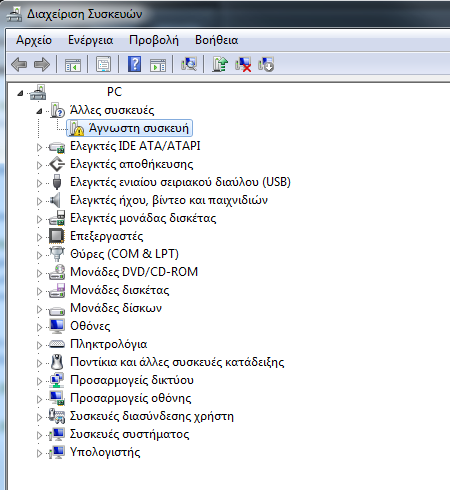450x490 pixels.
Task: Select the Επεξεργαστές tree item
Action: (x=106, y=236)
